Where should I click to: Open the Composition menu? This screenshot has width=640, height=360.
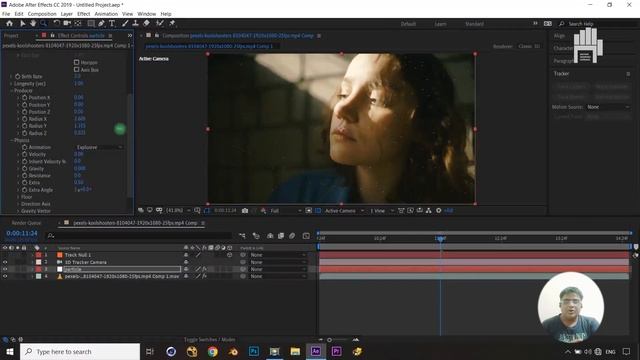42,14
